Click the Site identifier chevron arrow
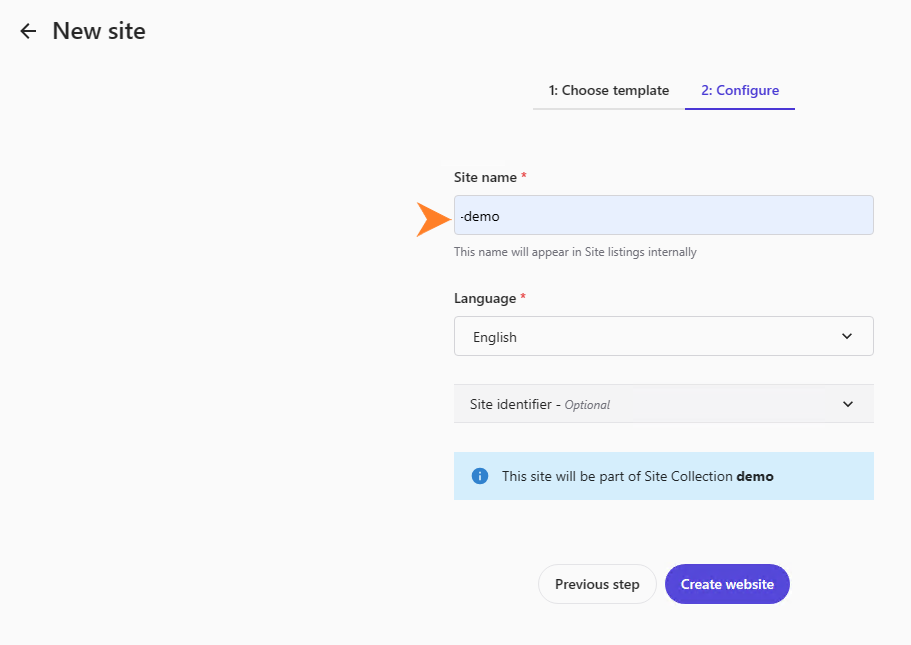Screen dimensions: 911x645 (848, 404)
